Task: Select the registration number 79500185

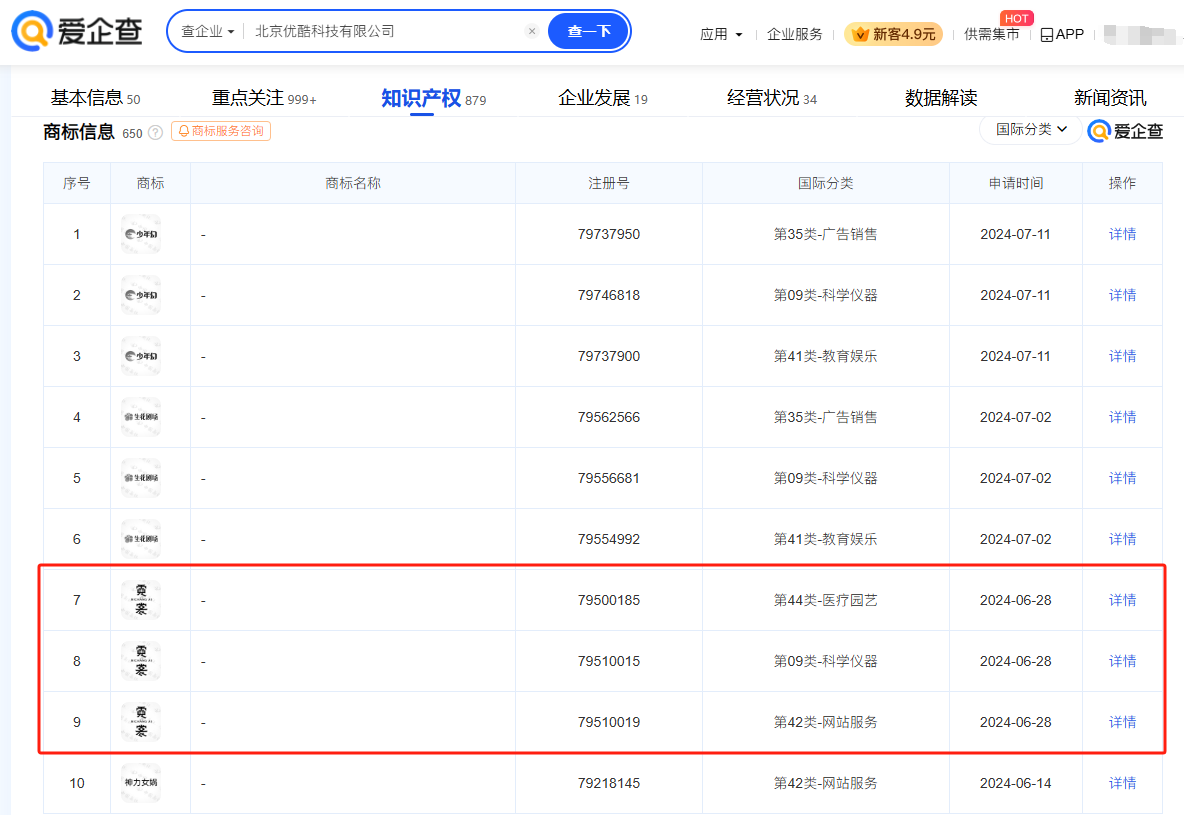Action: click(x=609, y=600)
